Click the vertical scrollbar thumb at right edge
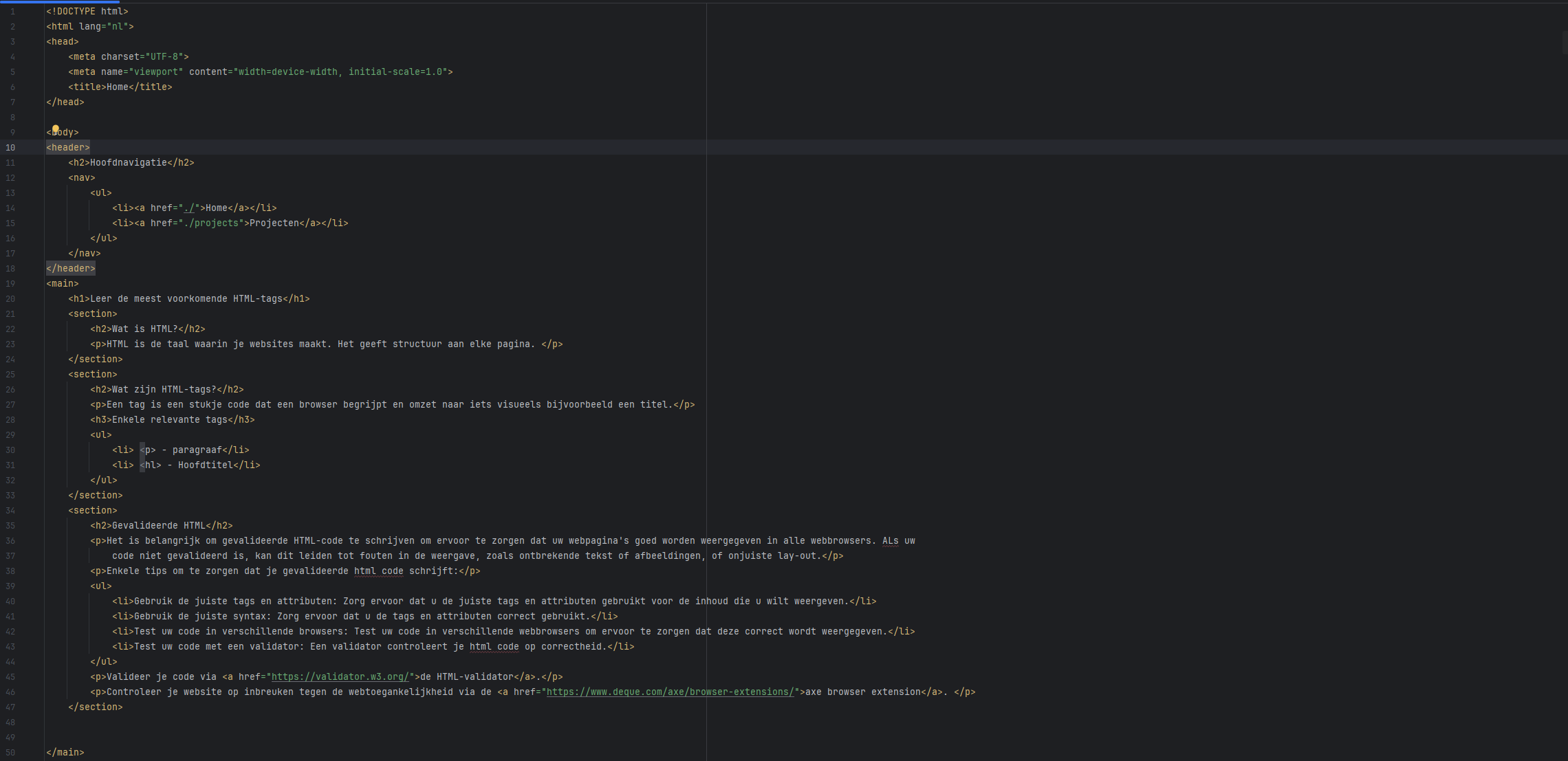This screenshot has height=761, width=1568. [x=1564, y=43]
